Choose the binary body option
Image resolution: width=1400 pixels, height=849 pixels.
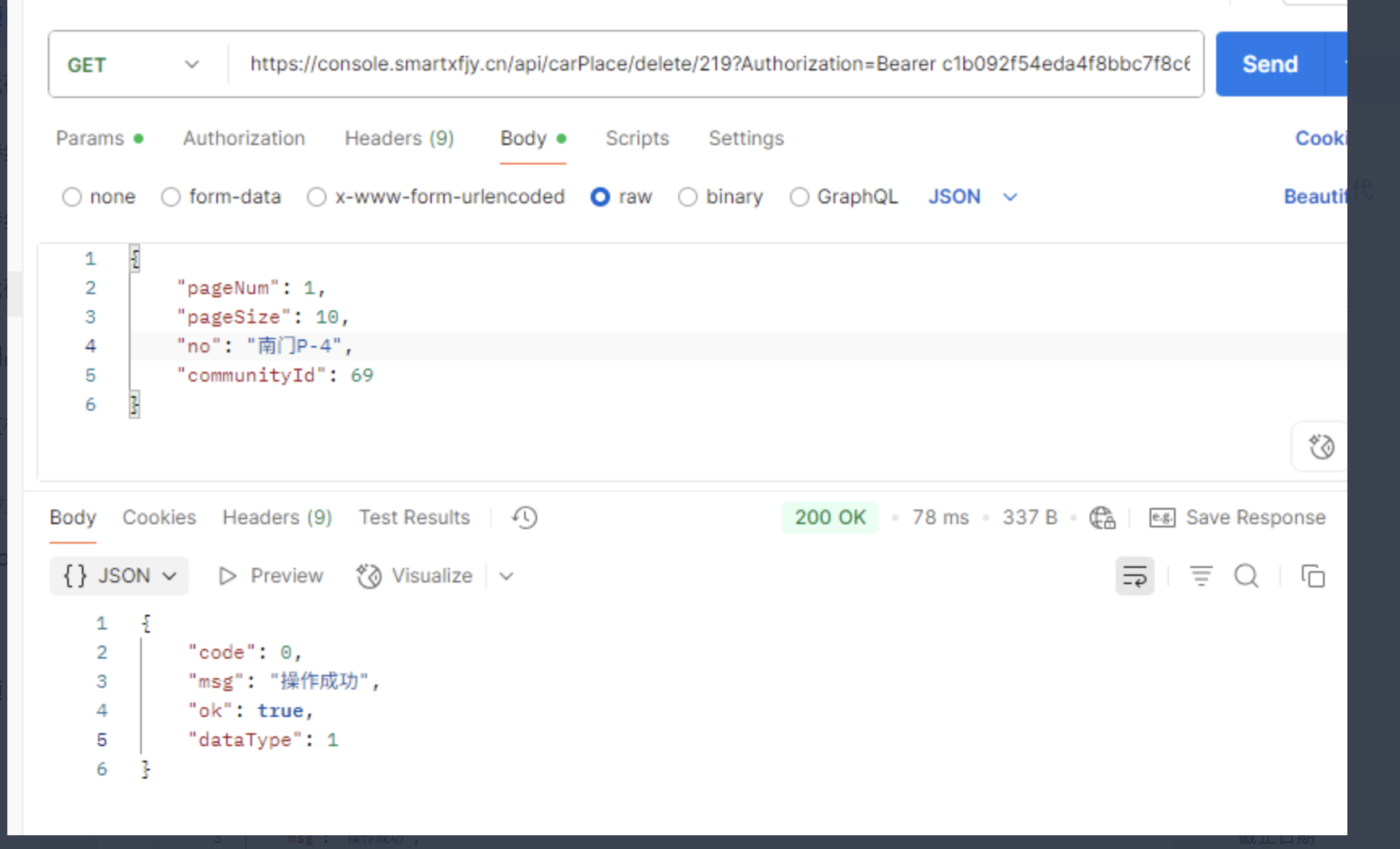click(x=688, y=197)
